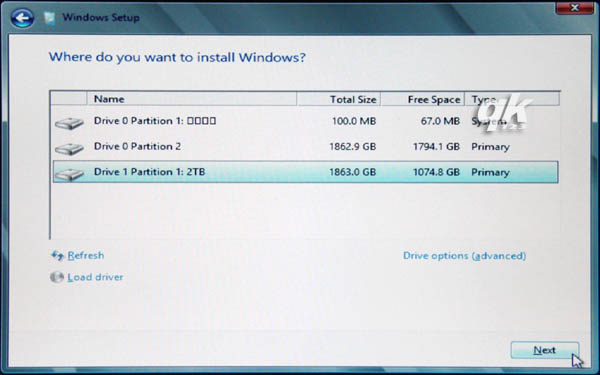Image resolution: width=600 pixels, height=375 pixels.
Task: Click drive icon for Drive 0 Partition 1
Action: 69,123
